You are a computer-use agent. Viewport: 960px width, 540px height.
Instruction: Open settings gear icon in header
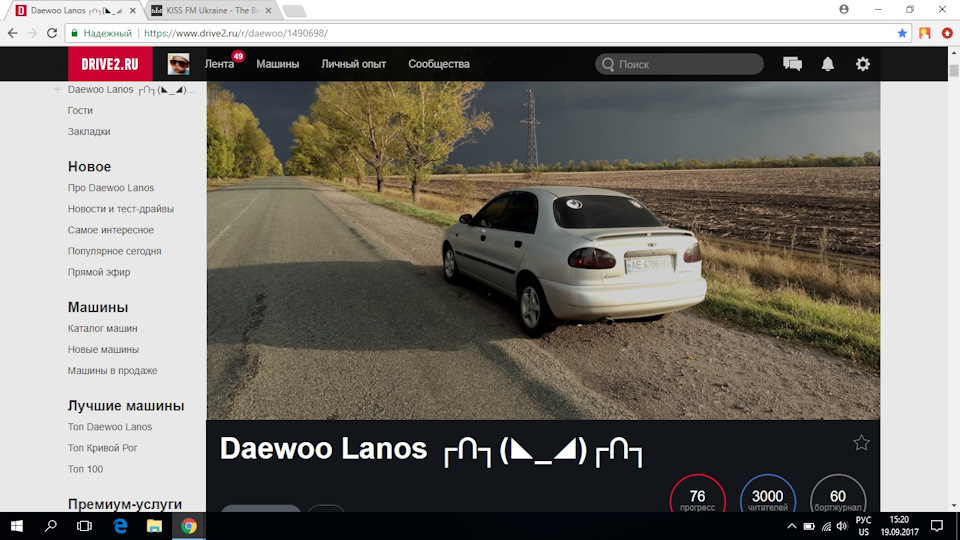[x=863, y=64]
